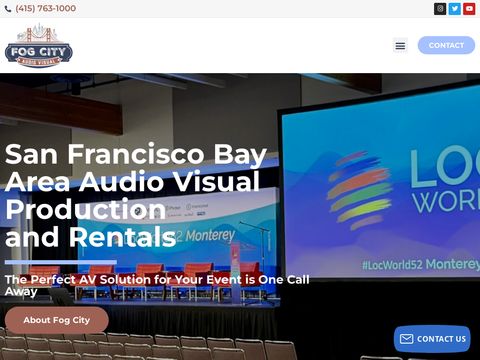Click the 'The Perfect AV Solution' subheading

(x=157, y=285)
